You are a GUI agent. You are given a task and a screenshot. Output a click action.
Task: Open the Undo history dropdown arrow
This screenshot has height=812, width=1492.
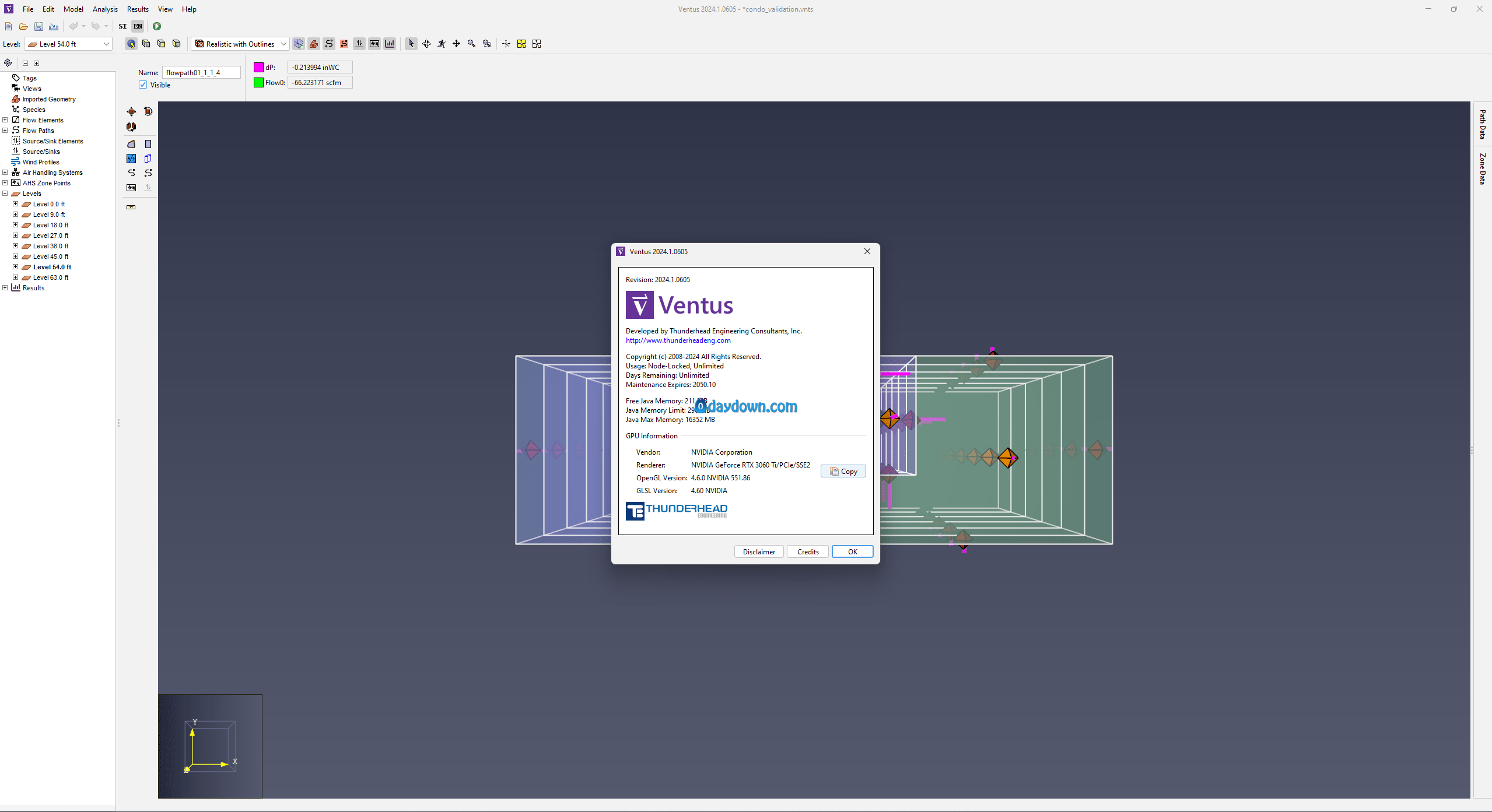click(x=84, y=26)
